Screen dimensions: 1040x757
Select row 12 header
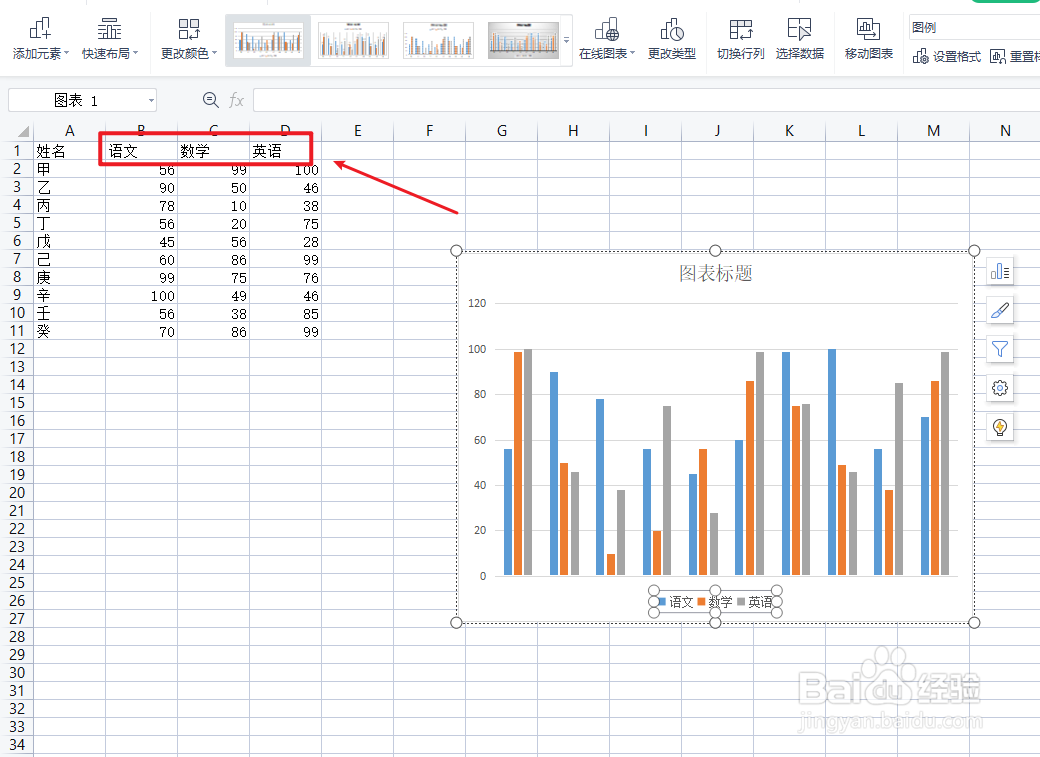17,349
